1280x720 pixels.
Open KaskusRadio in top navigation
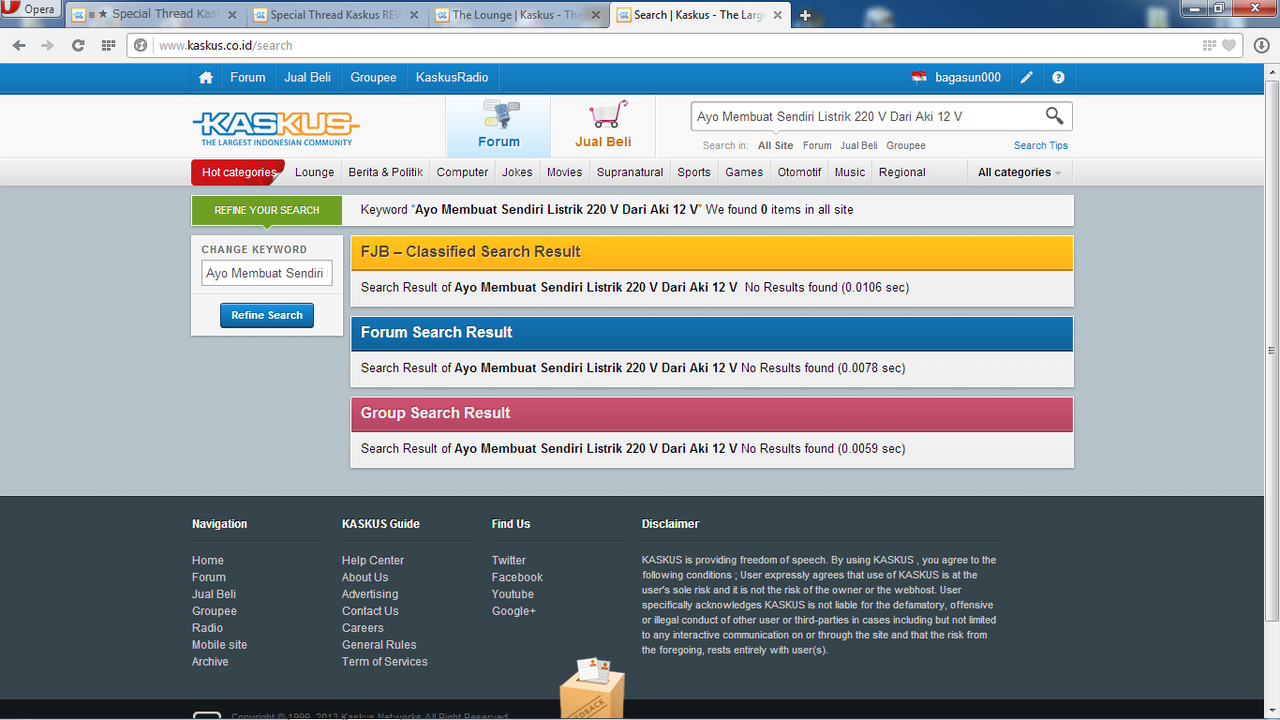pos(452,78)
